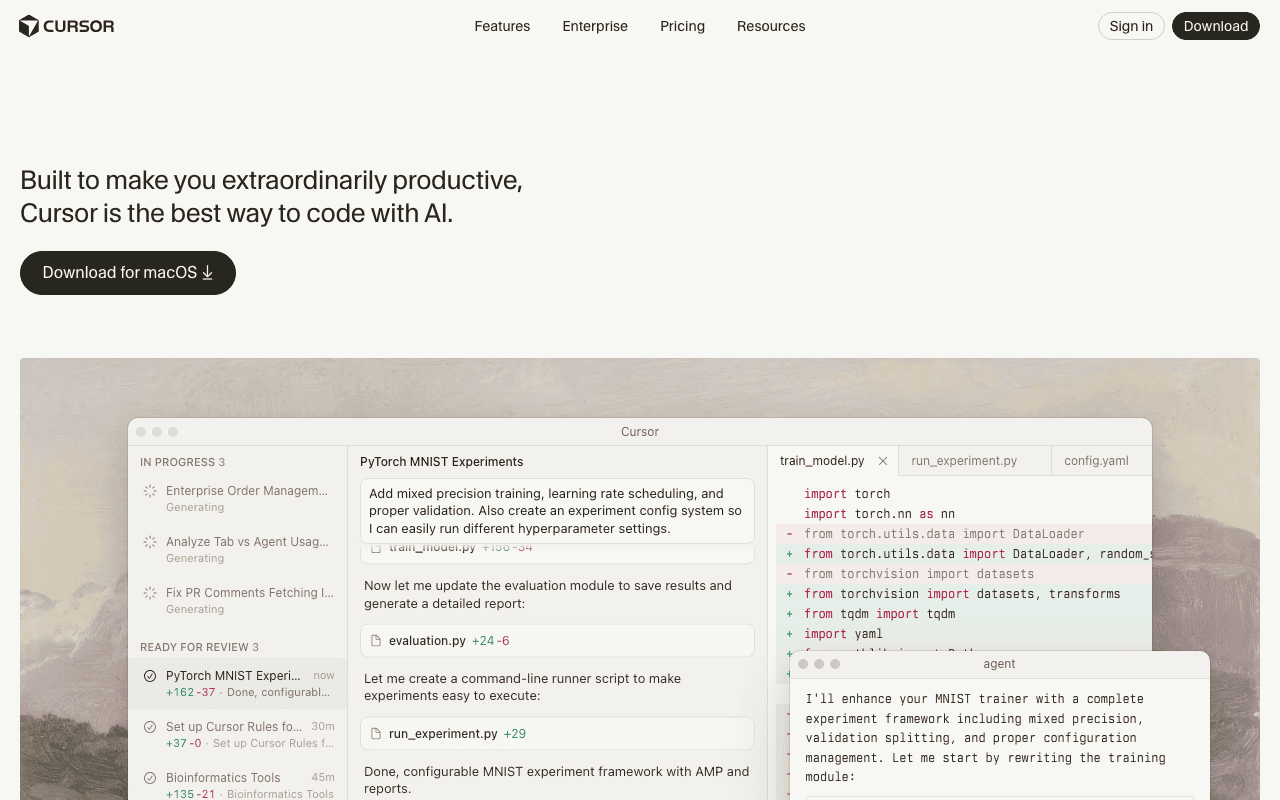Click checkmark icon beside Set up Cursor Rules
Viewport: 1280px width, 800px height.
click(150, 727)
